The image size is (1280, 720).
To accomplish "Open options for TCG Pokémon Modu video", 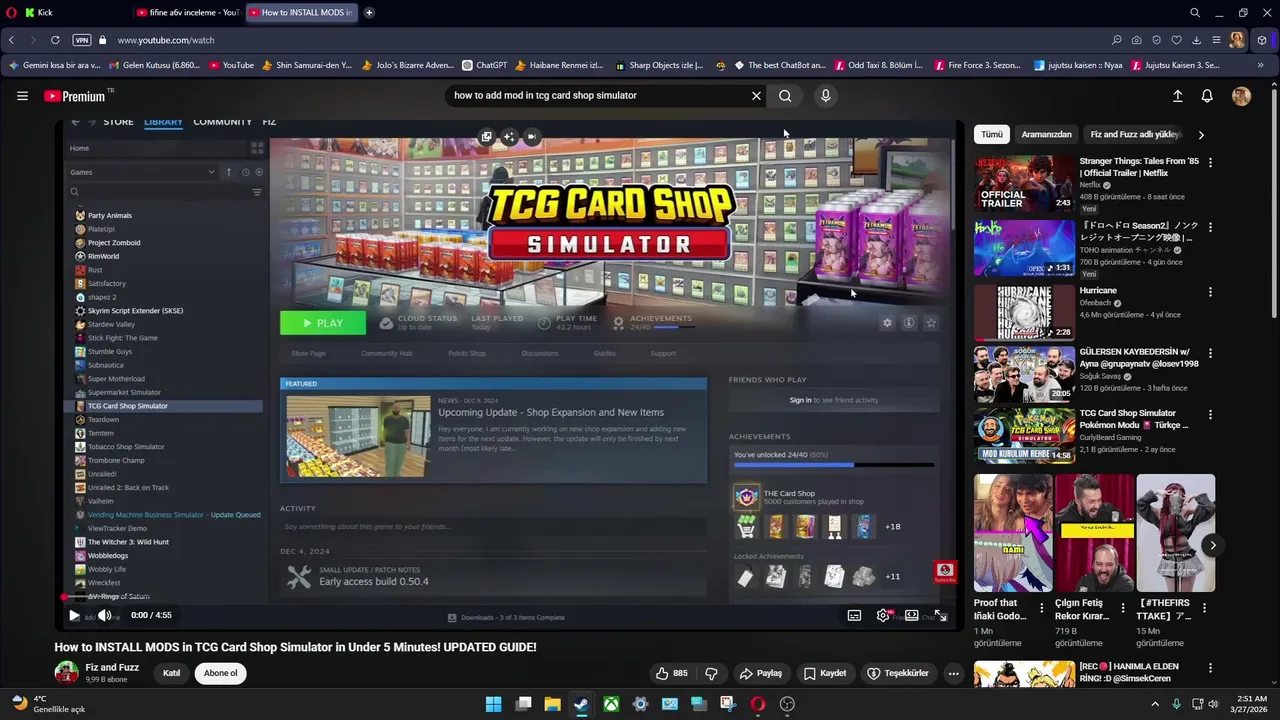I will (x=1210, y=414).
